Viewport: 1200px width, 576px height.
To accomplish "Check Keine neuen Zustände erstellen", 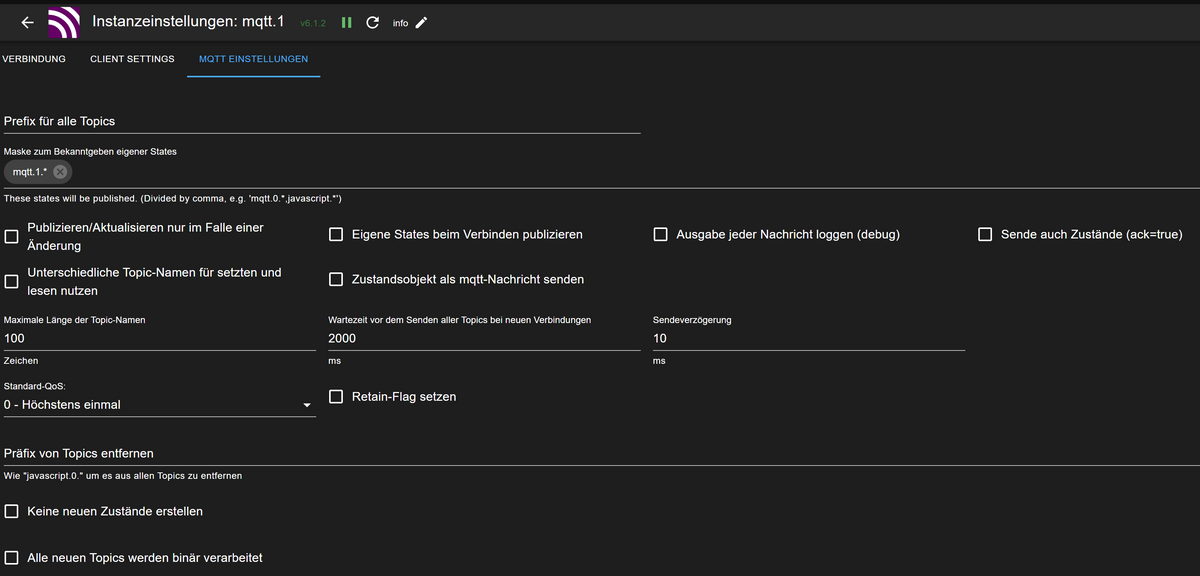I will [x=12, y=511].
